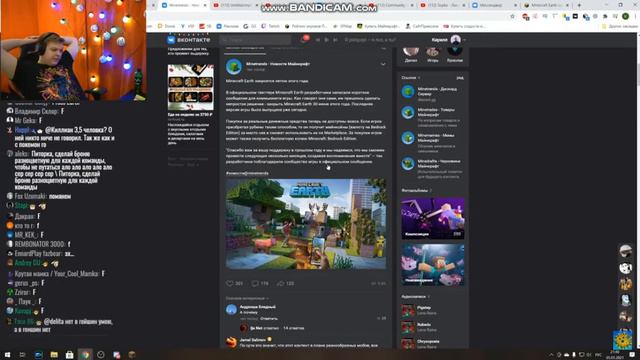Open the sushi advertisement image in sidebar
Viewport: 640px width, 360px height.
[190, 87]
